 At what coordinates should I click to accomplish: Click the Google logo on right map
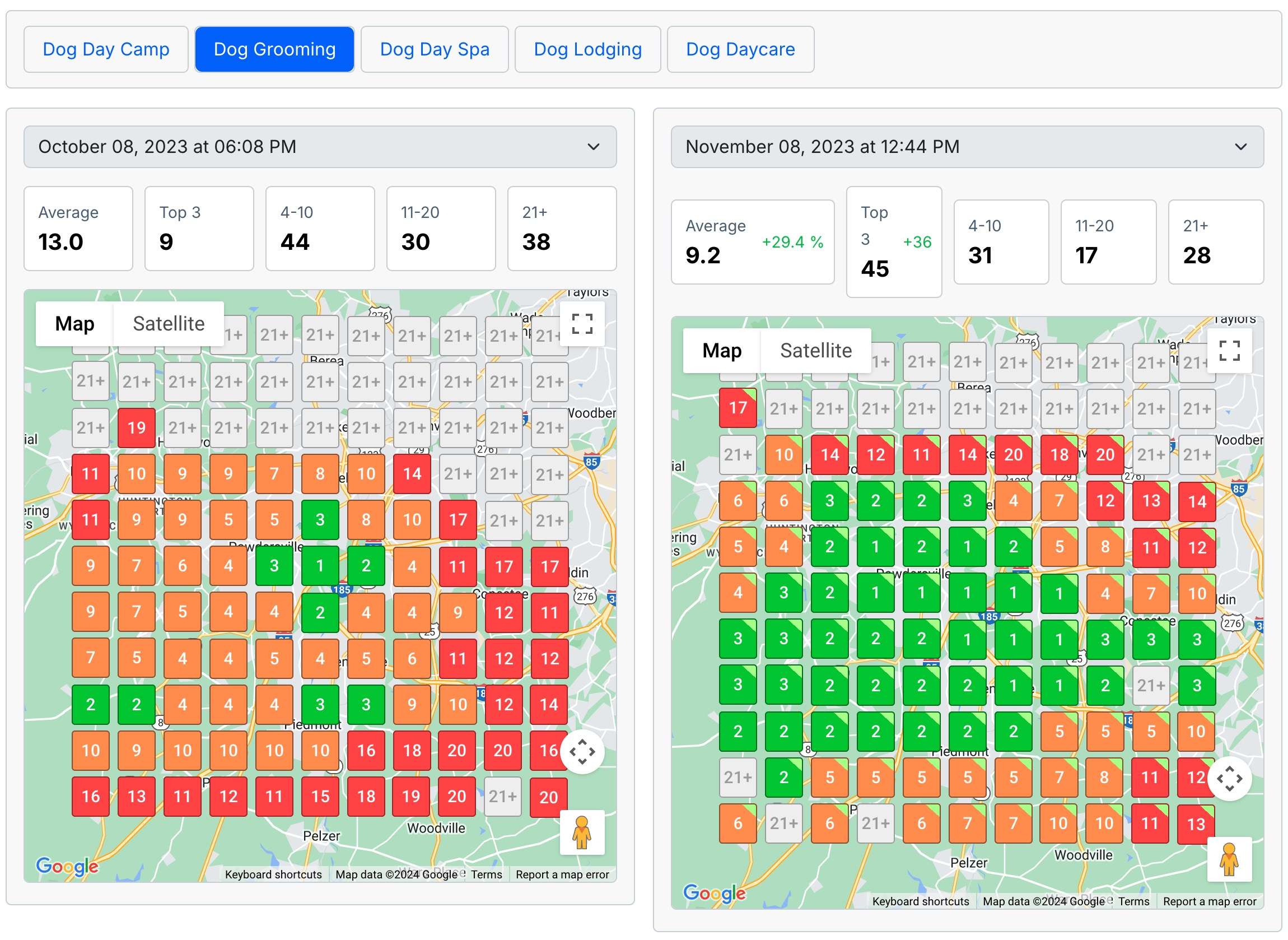click(x=713, y=893)
